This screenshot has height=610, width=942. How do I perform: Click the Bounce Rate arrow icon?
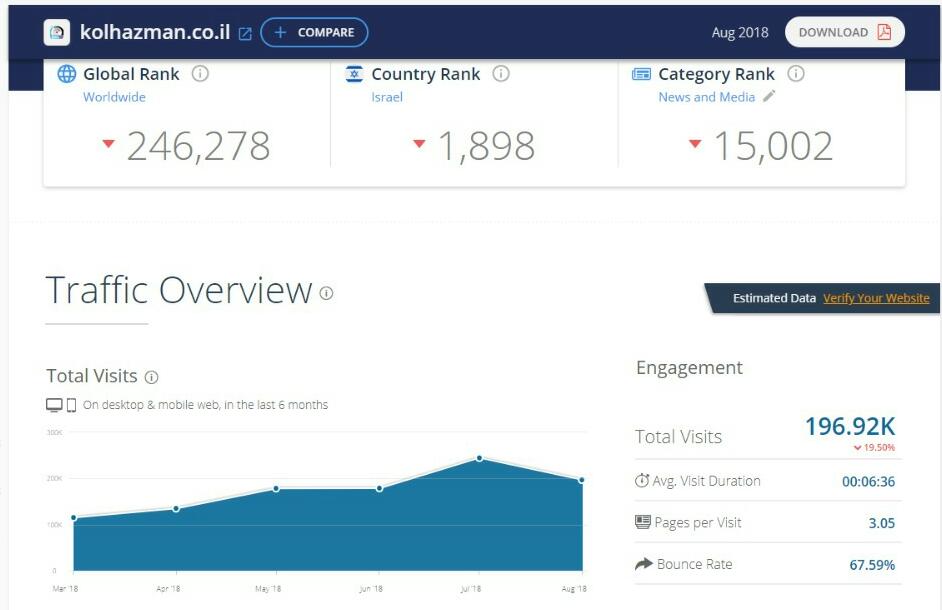(x=643, y=564)
